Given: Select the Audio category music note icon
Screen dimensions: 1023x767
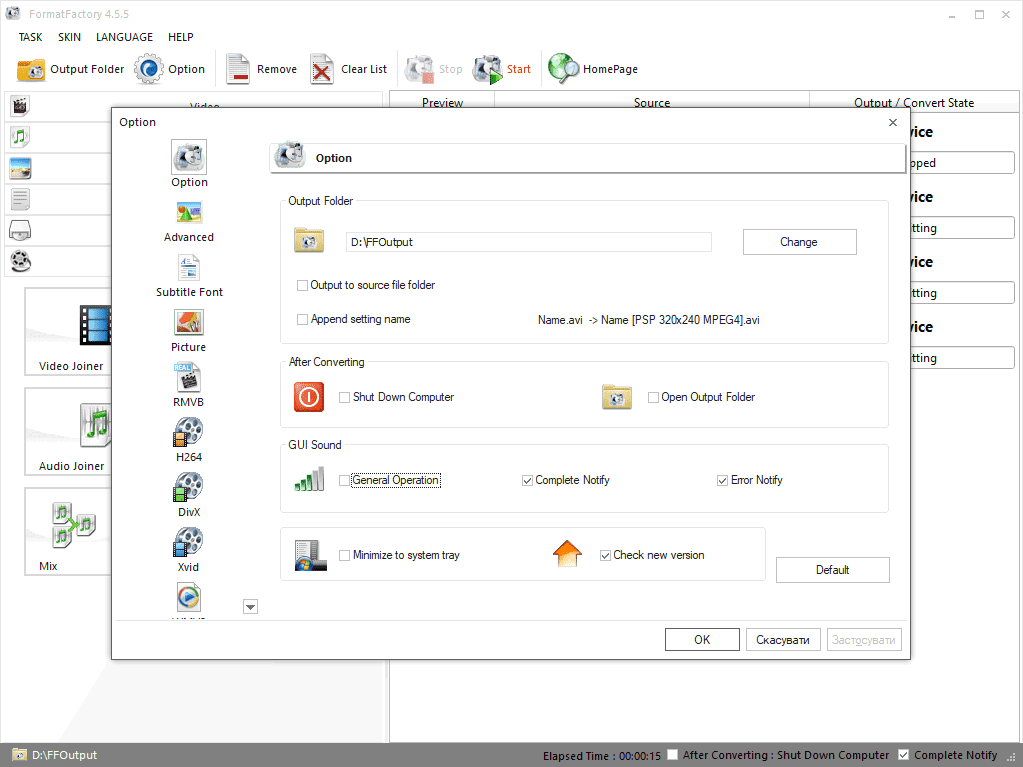Looking at the screenshot, I should 20,137.
